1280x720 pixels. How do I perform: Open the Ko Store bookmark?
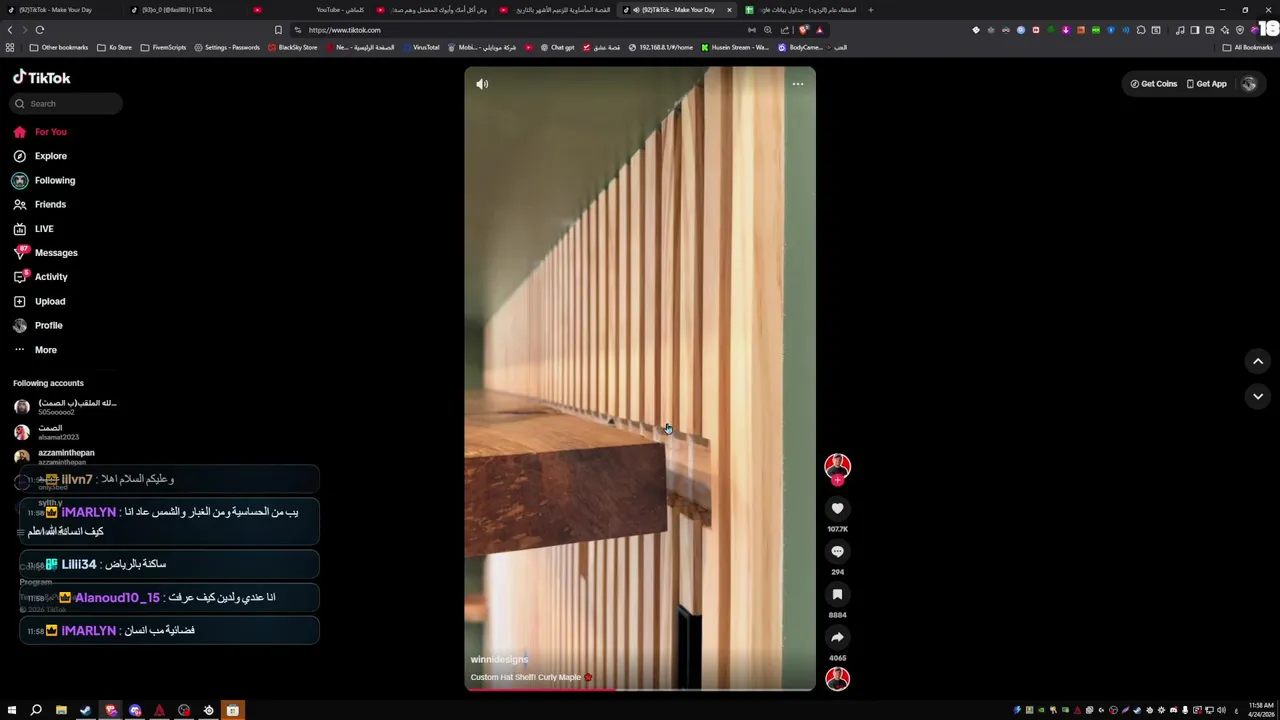point(115,47)
